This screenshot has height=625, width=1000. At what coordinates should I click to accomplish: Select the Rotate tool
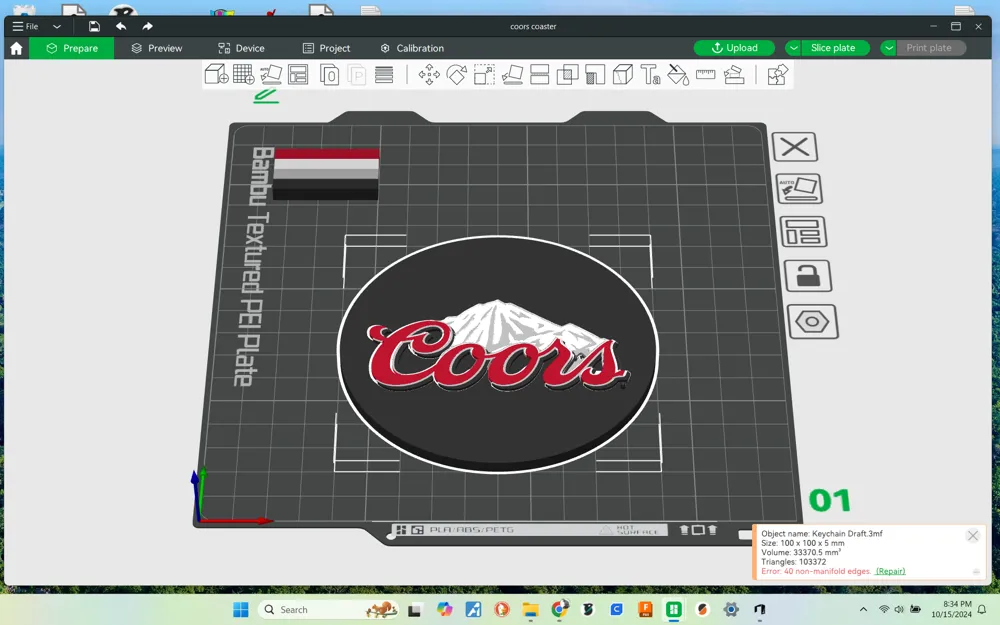[457, 75]
